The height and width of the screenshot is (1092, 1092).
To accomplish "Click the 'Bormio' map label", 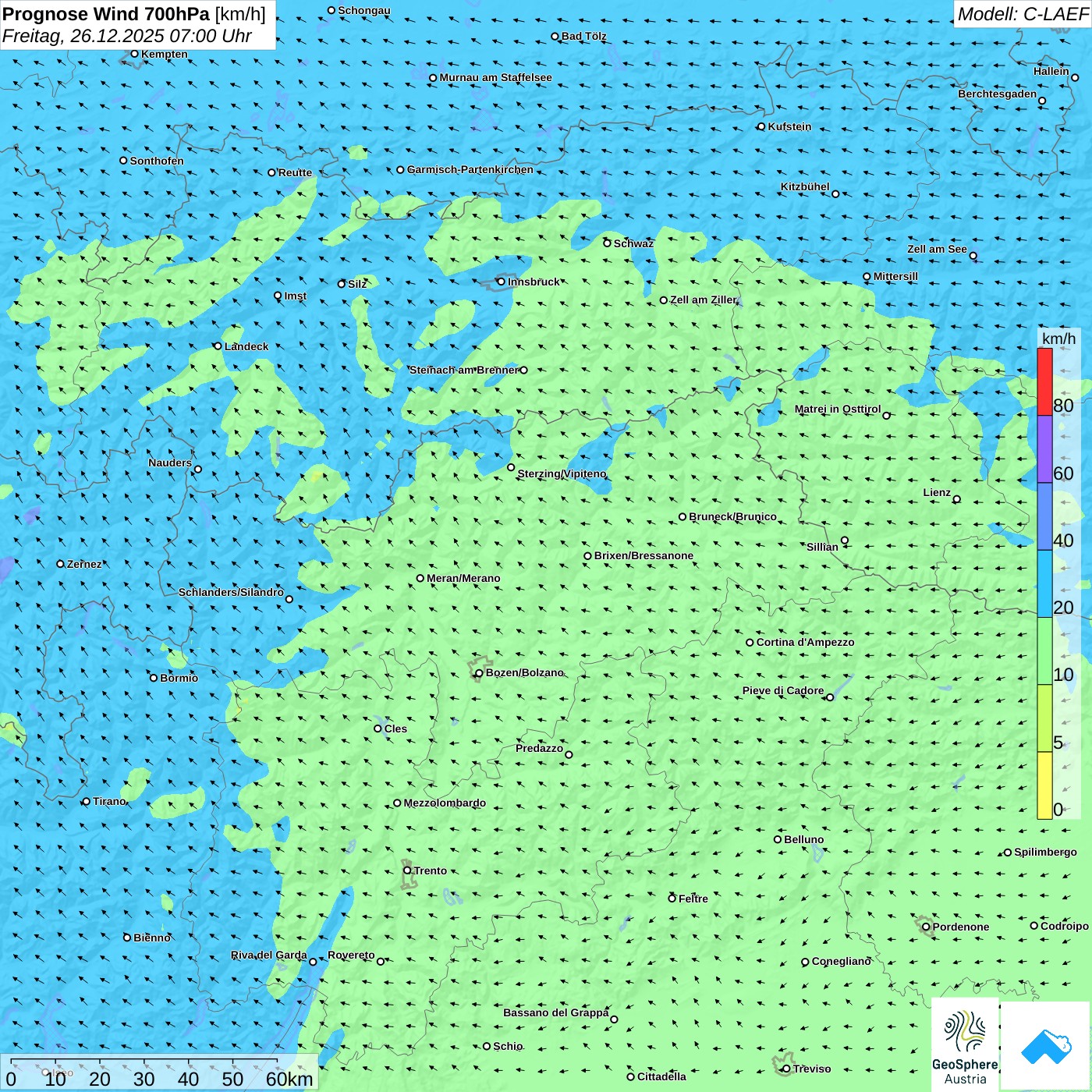I will (179, 679).
